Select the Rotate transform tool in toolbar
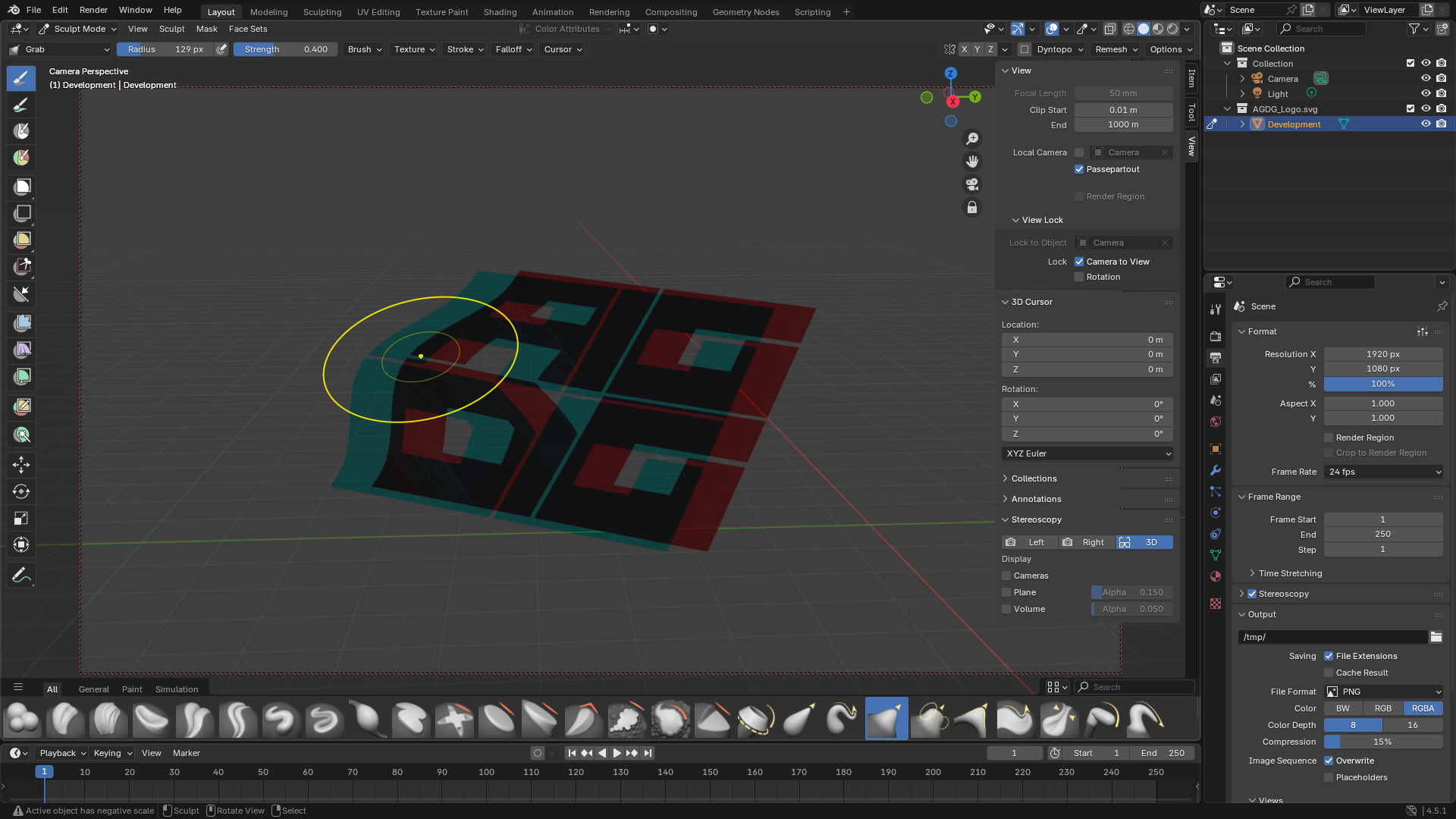 click(x=21, y=491)
